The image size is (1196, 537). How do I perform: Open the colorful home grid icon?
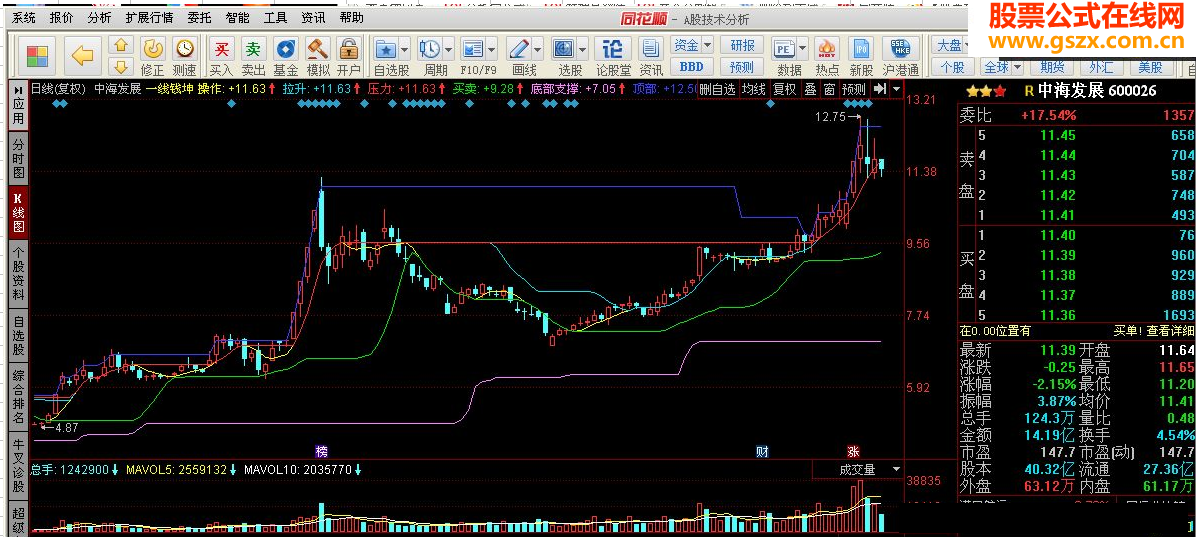pos(37,56)
